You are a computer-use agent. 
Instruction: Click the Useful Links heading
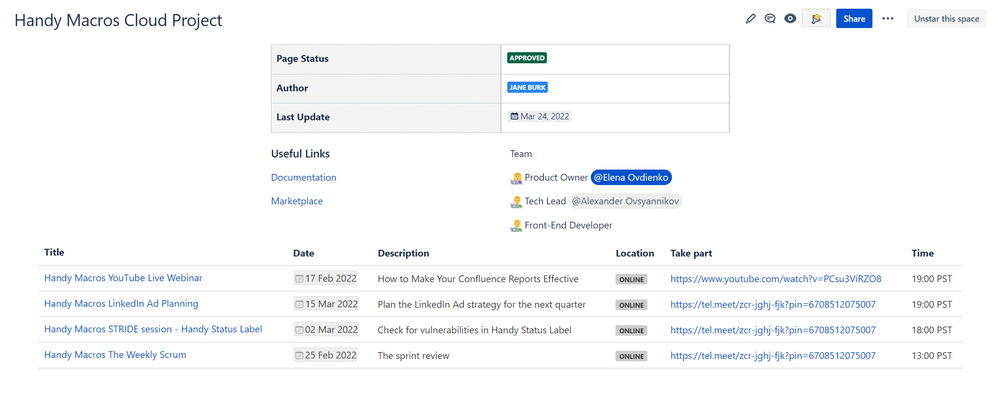(x=301, y=154)
